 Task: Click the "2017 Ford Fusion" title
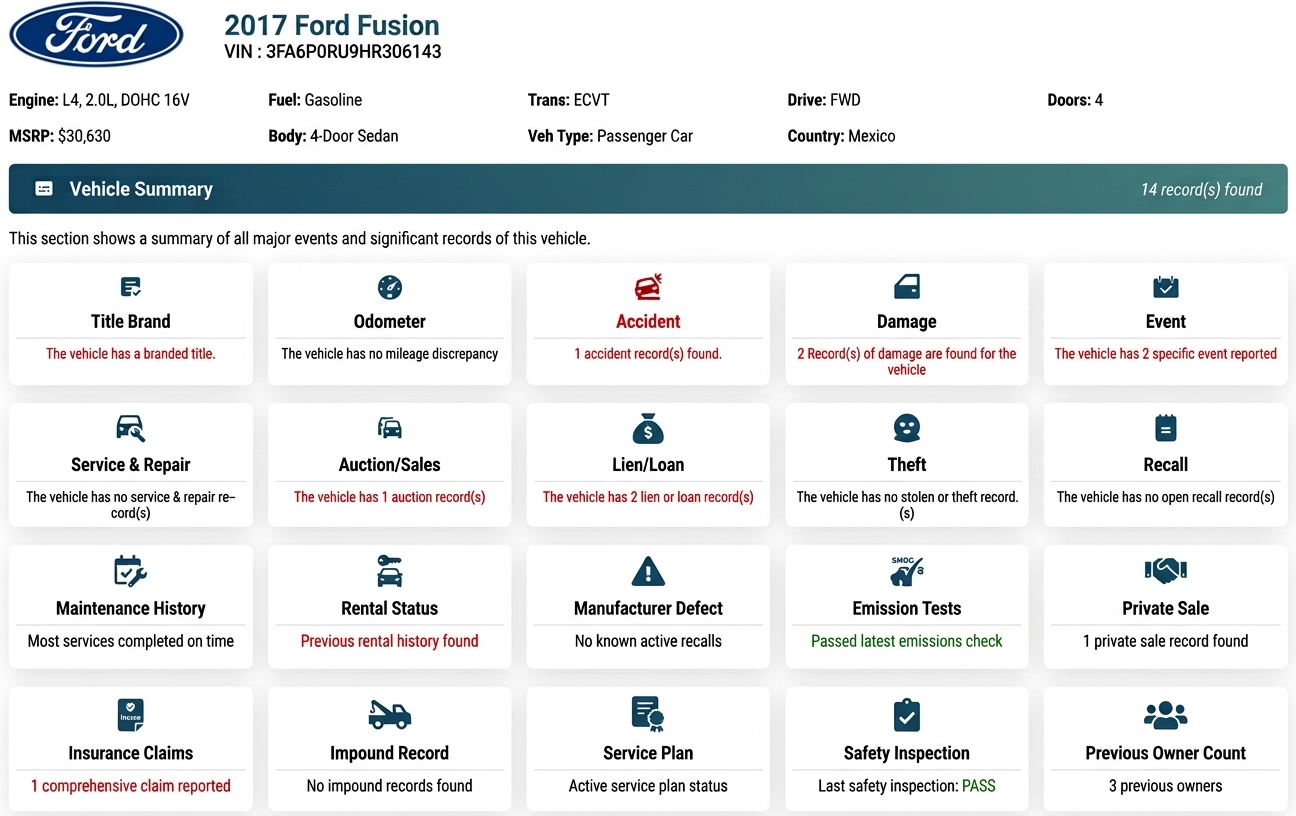(332, 26)
